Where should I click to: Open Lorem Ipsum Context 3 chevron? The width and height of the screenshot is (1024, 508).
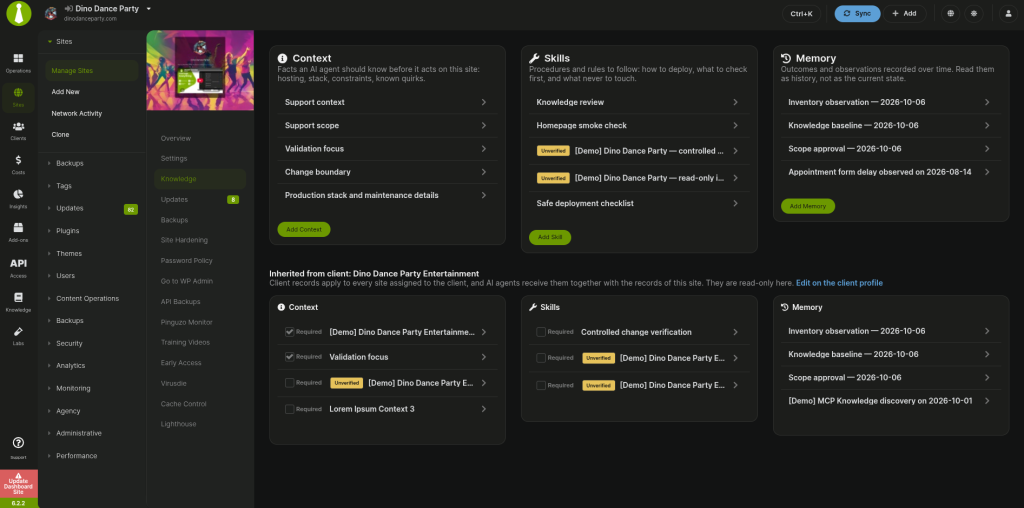click(x=484, y=409)
